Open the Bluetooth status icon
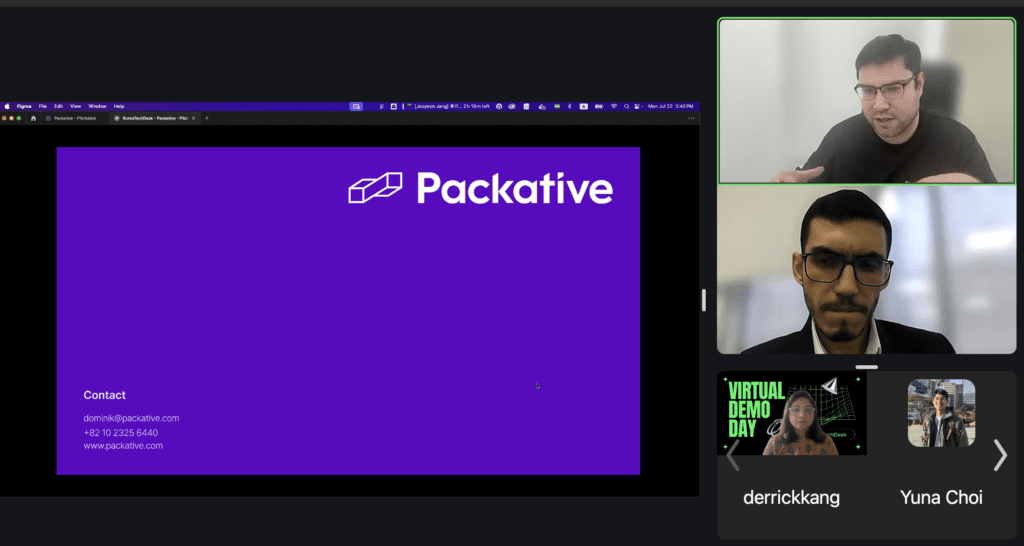This screenshot has width=1024, height=546. [x=569, y=106]
